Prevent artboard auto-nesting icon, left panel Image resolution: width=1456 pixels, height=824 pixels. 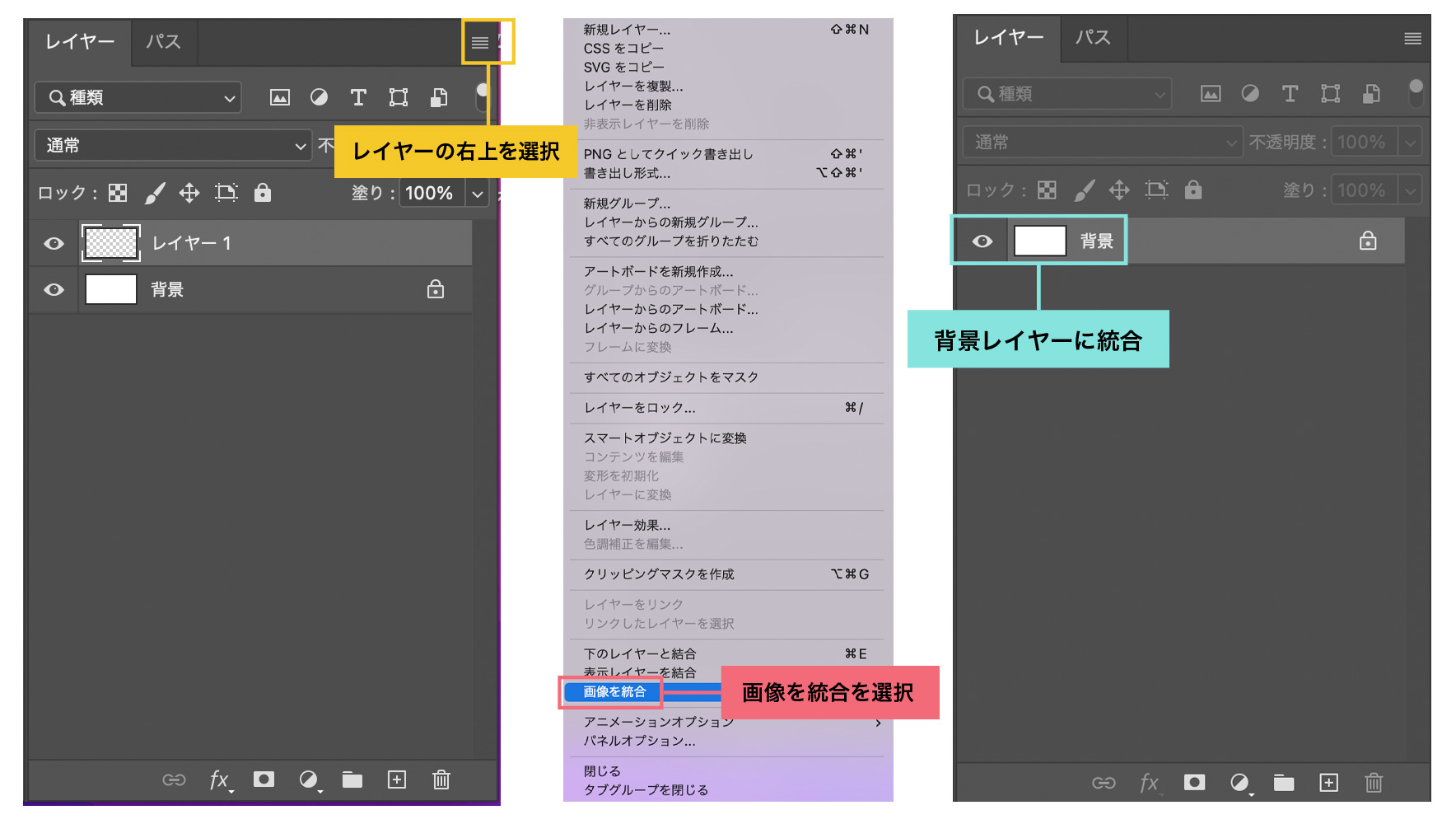226,193
